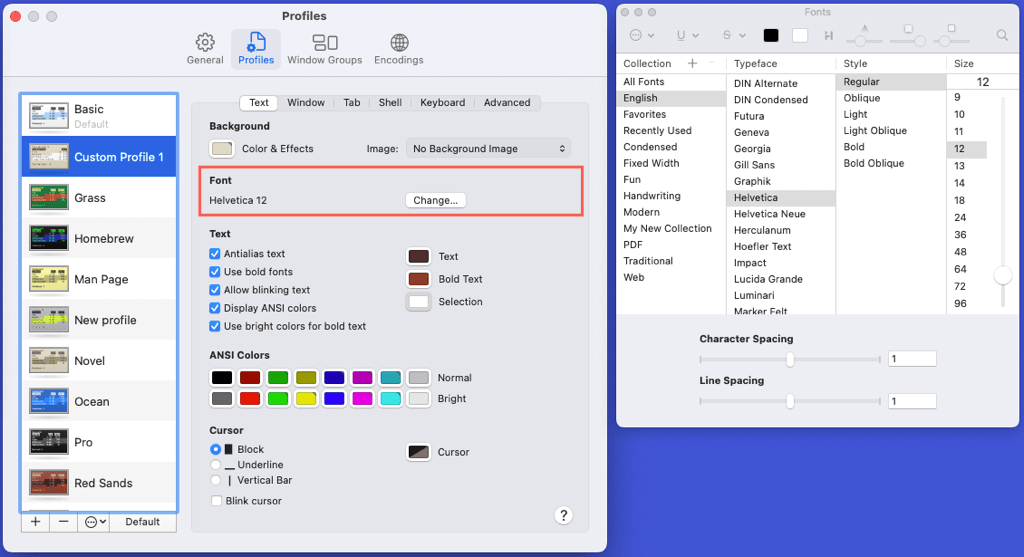
Task: Set Custom Profile 1 as Default
Action: pyautogui.click(x=142, y=522)
